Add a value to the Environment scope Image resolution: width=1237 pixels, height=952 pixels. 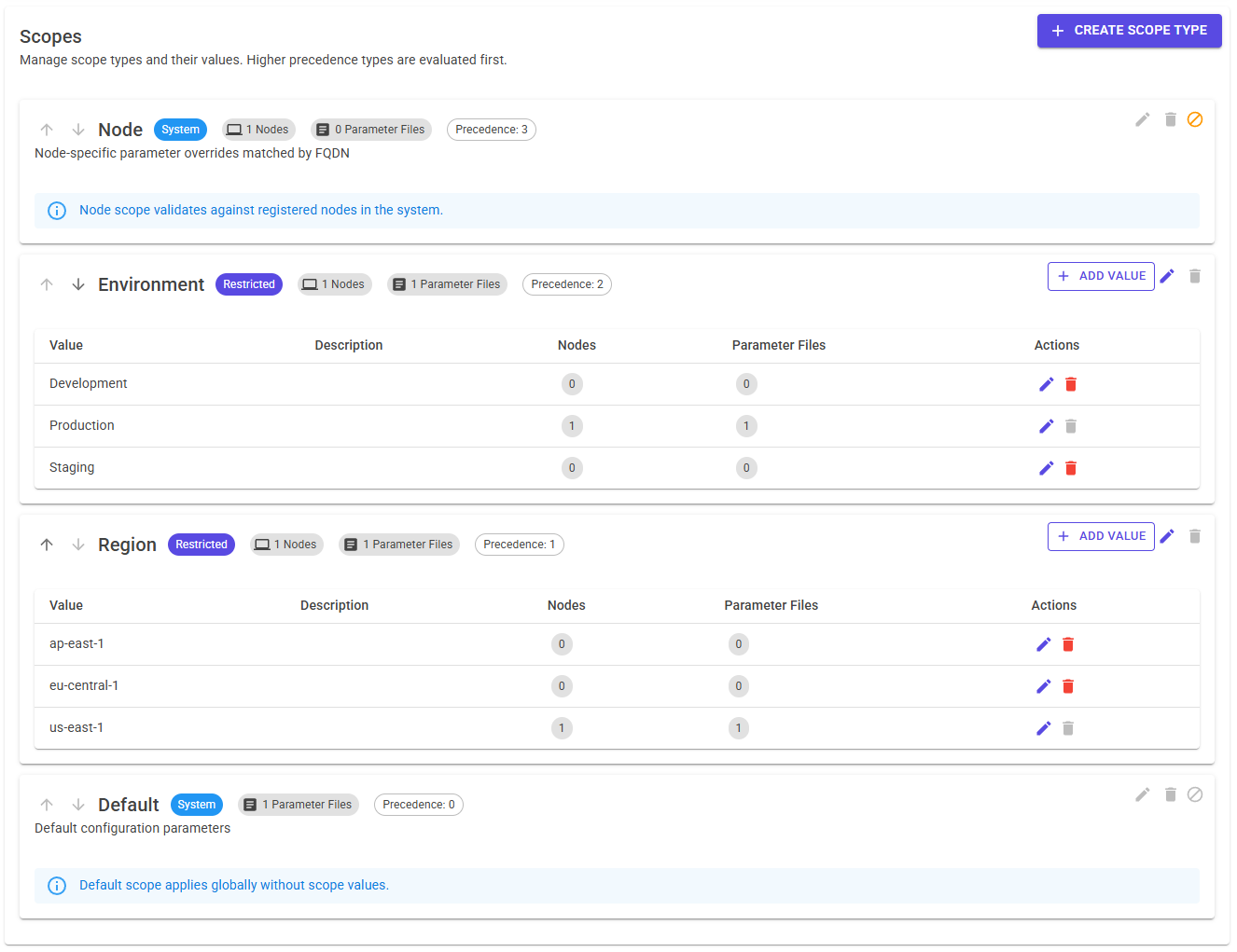1101,276
